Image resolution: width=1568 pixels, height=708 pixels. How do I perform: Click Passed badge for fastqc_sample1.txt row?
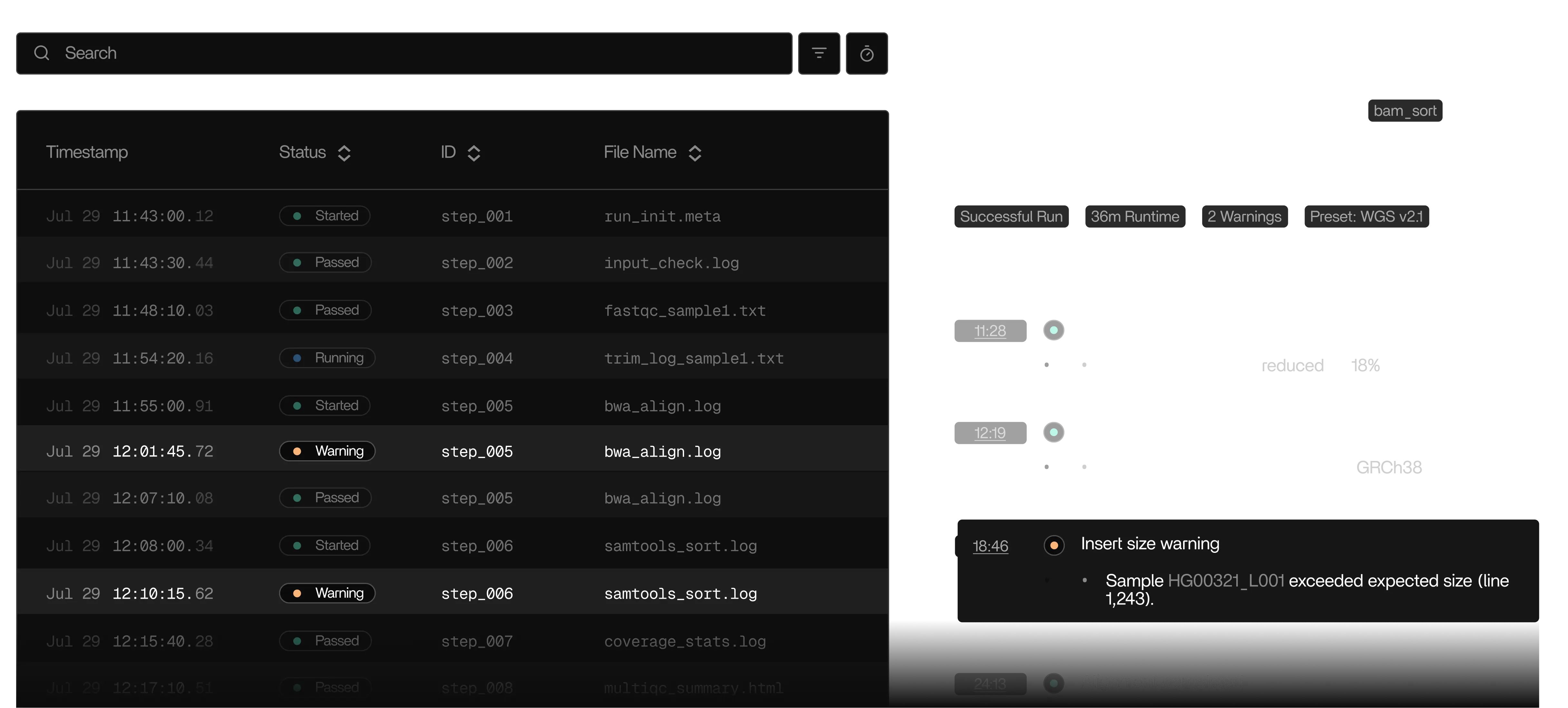(325, 310)
